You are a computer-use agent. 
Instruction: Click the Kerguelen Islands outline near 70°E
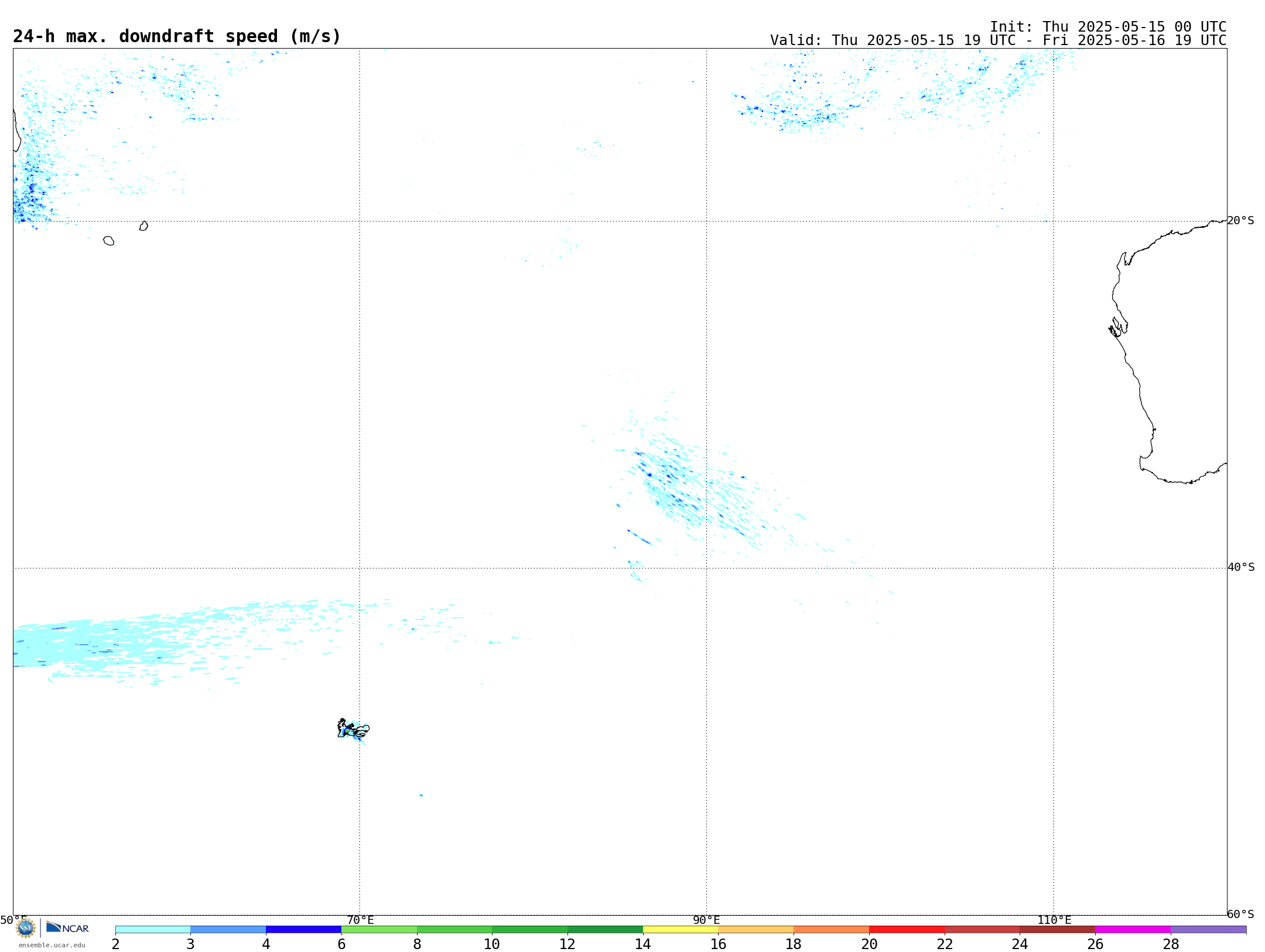(353, 729)
